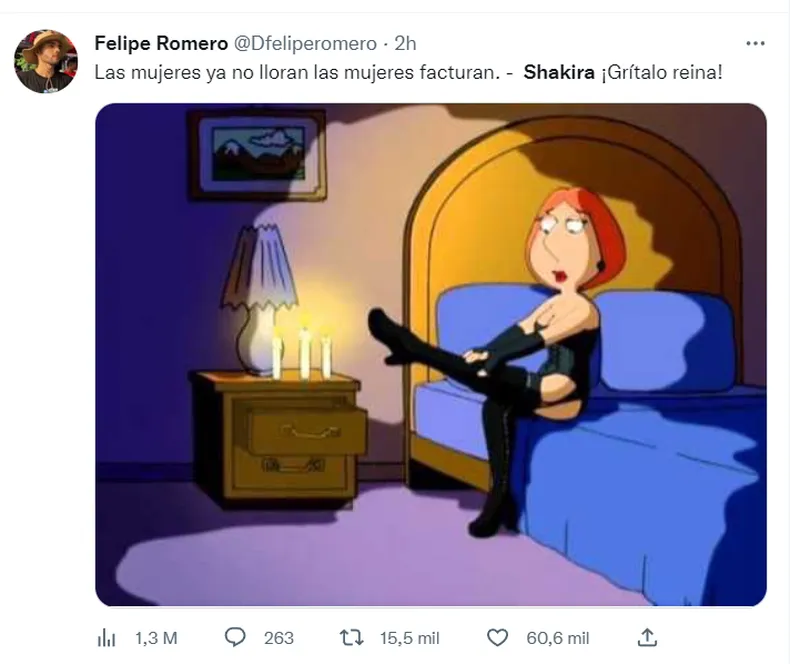Click the 1,3 M views count

pyautogui.click(x=156, y=638)
